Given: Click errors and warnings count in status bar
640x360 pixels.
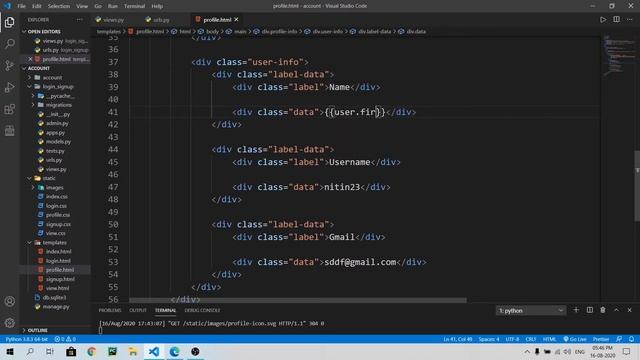Looking at the screenshot, I should (x=65, y=339).
